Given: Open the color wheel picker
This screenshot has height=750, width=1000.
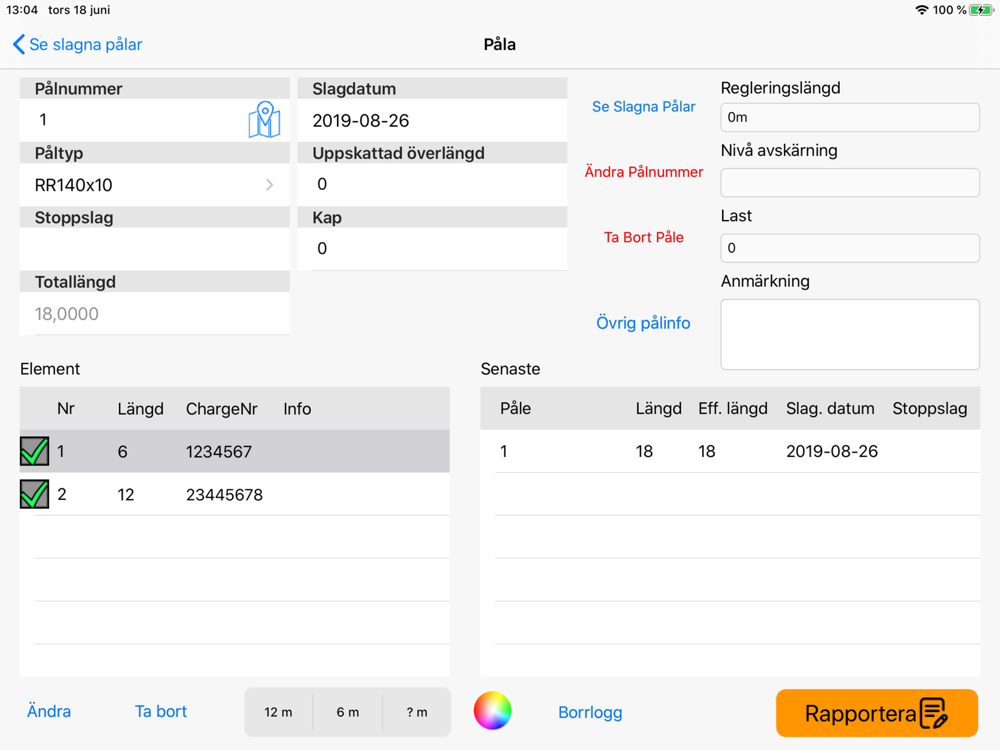Looking at the screenshot, I should 492,710.
